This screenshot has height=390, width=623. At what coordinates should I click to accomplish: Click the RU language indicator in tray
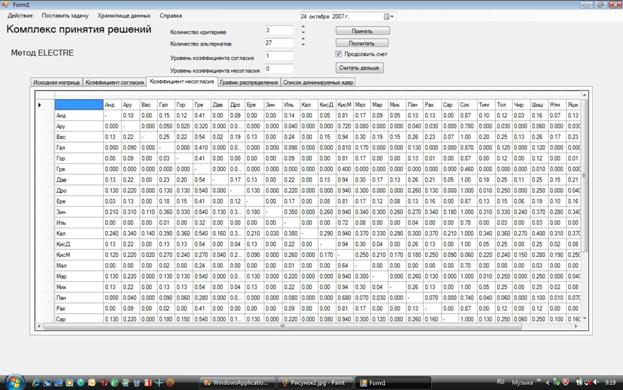[x=501, y=382]
